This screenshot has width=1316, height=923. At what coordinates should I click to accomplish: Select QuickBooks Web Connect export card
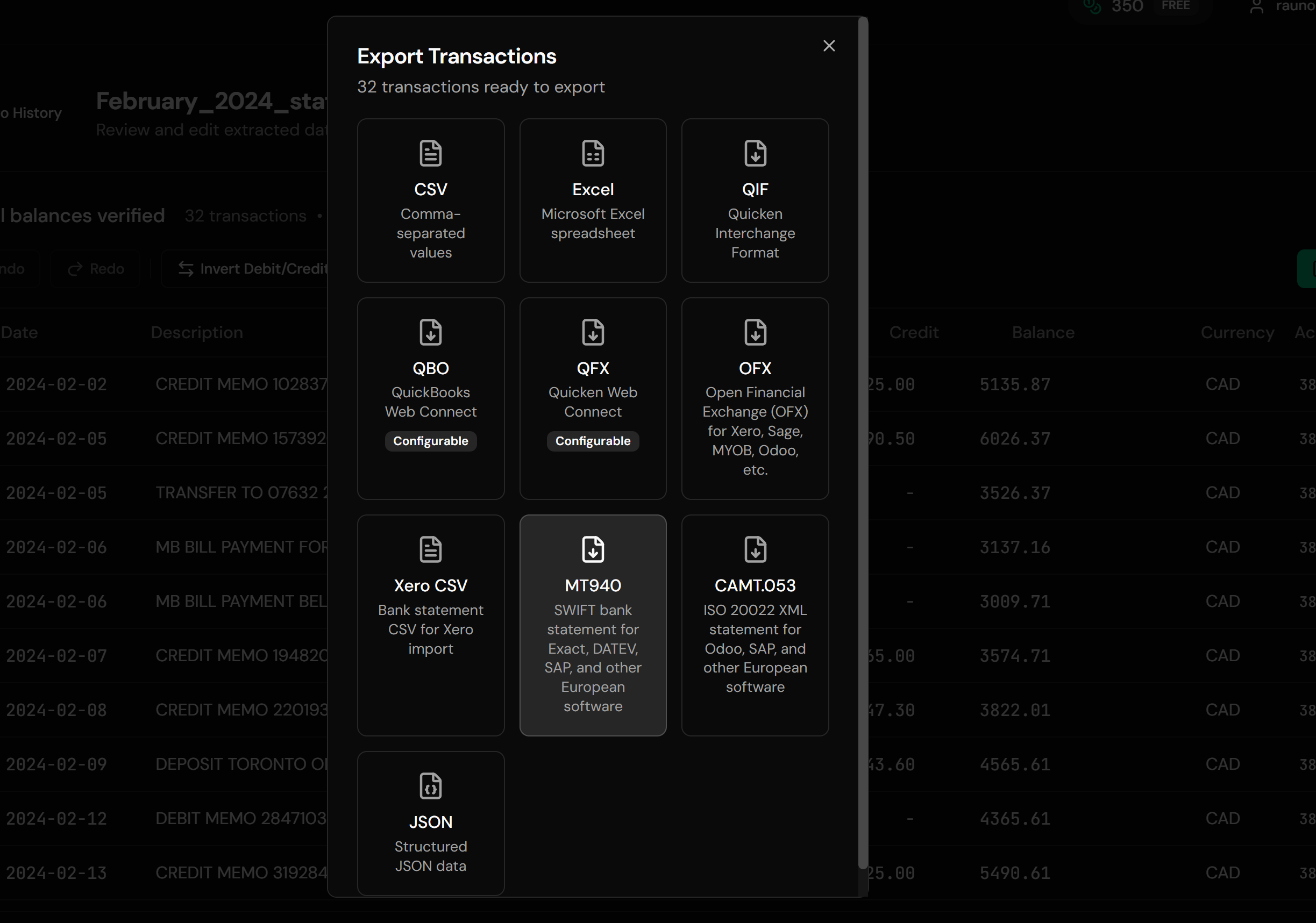coord(430,398)
